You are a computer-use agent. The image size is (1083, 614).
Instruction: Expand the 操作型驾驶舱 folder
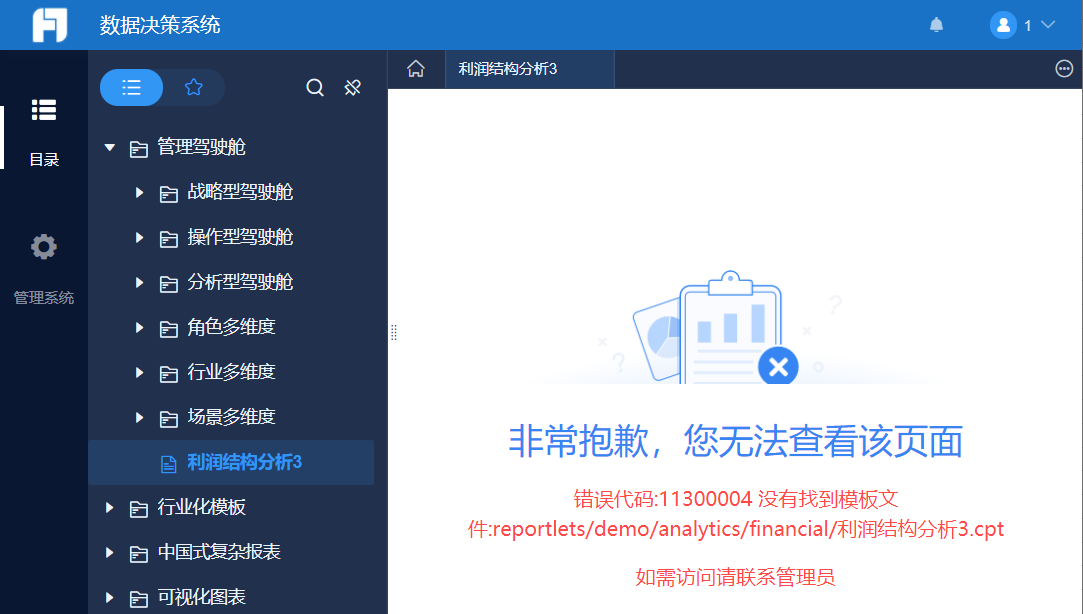139,238
